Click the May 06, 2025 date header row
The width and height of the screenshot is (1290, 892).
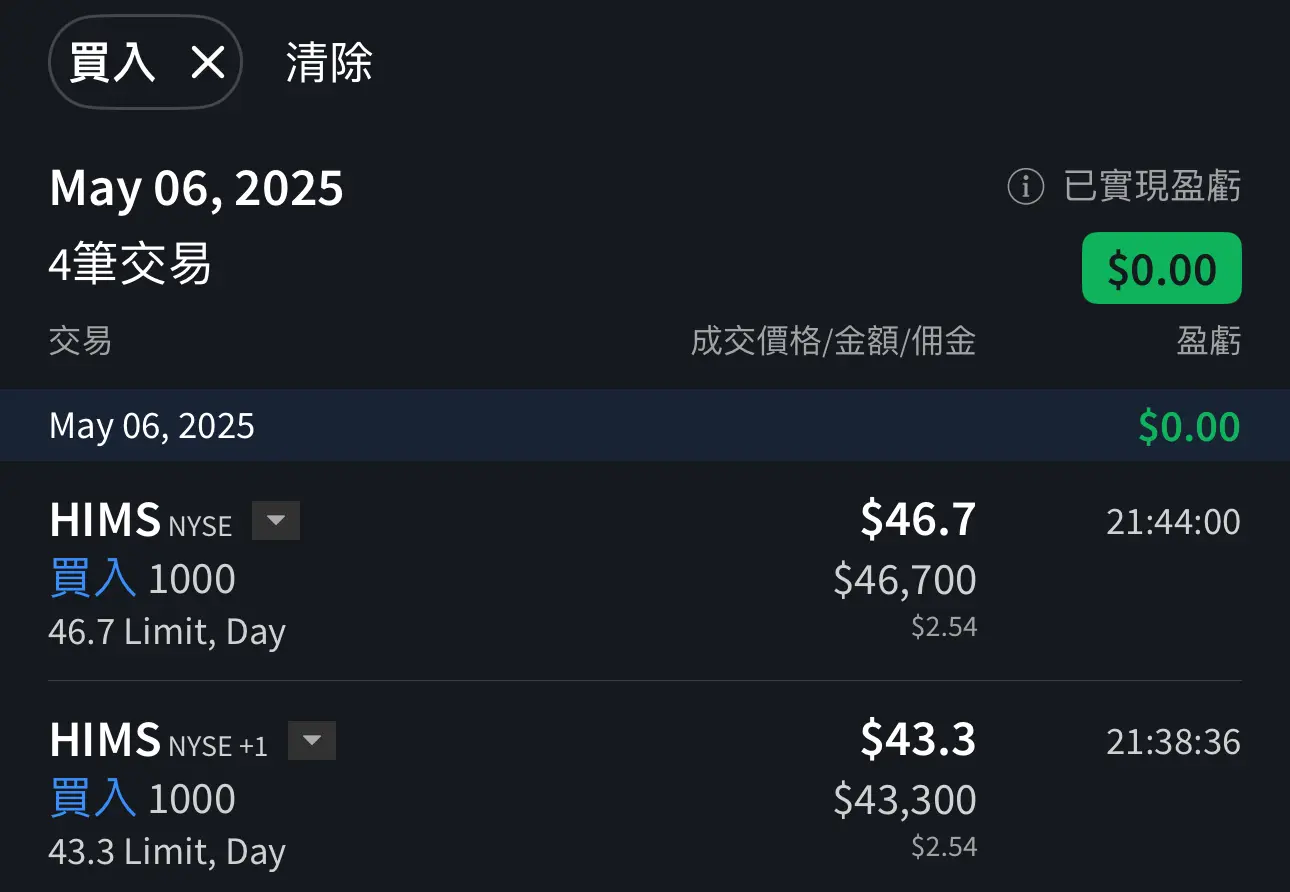pos(645,426)
